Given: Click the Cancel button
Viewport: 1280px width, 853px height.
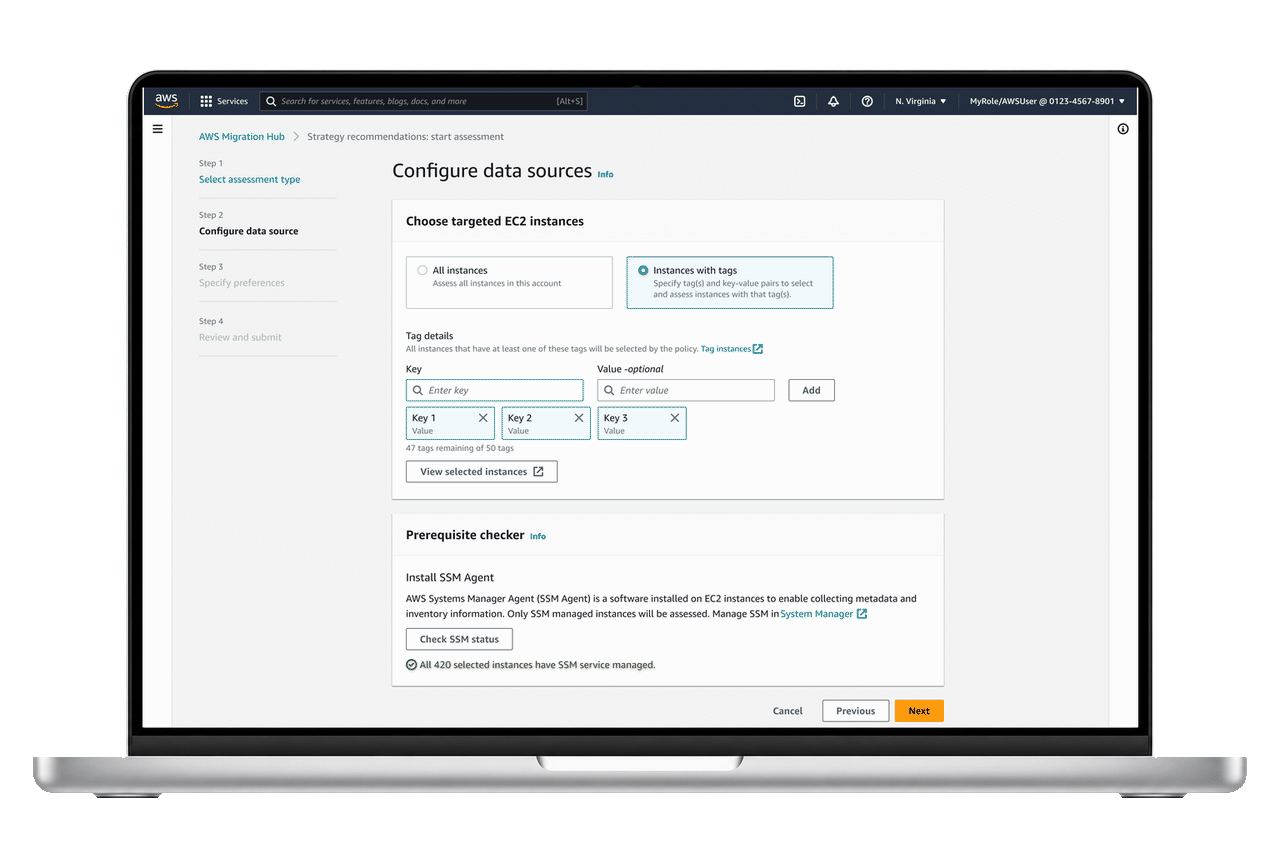Looking at the screenshot, I should tap(788, 711).
